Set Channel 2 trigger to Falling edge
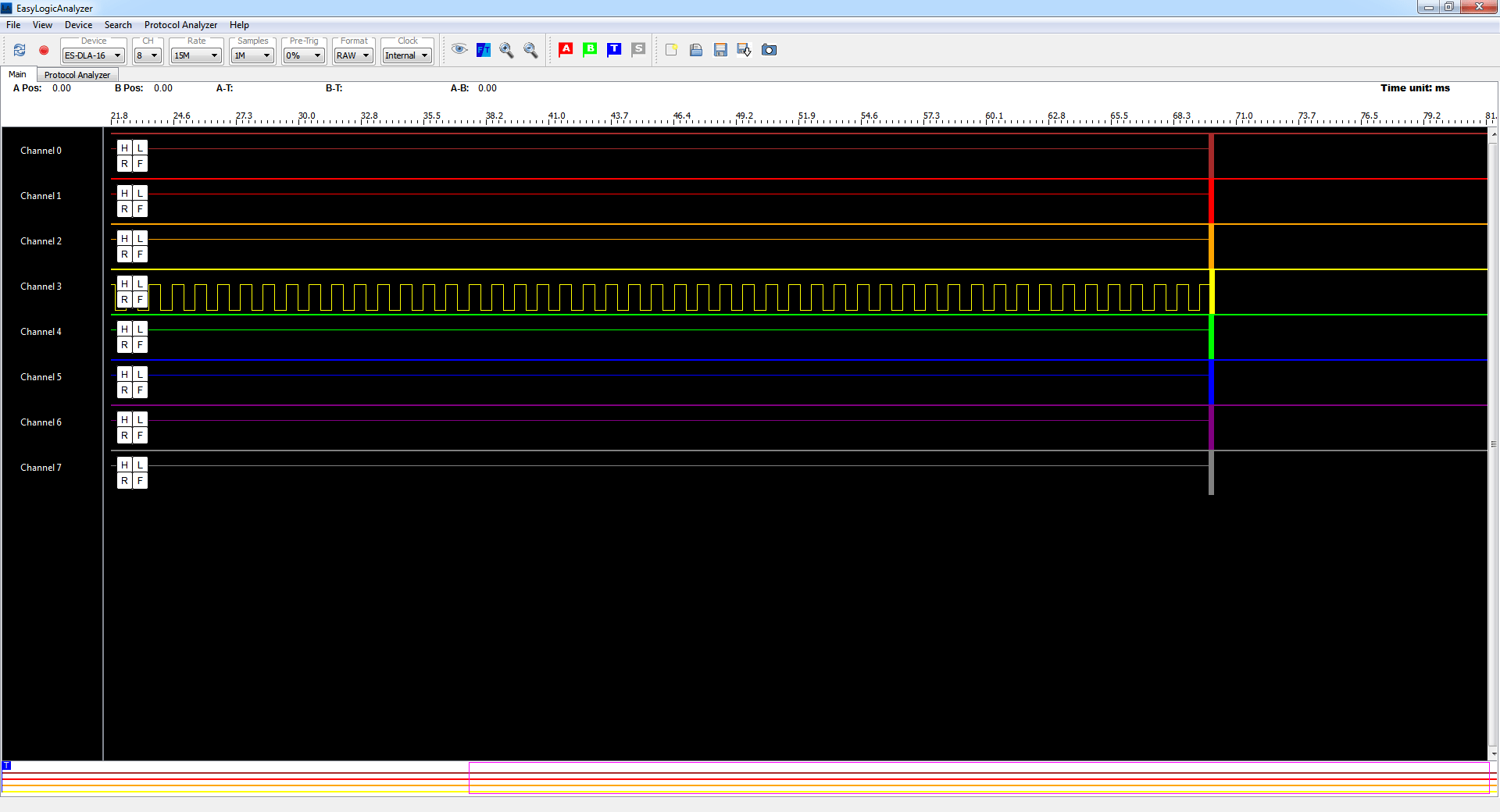Image resolution: width=1500 pixels, height=812 pixels. pyautogui.click(x=140, y=254)
